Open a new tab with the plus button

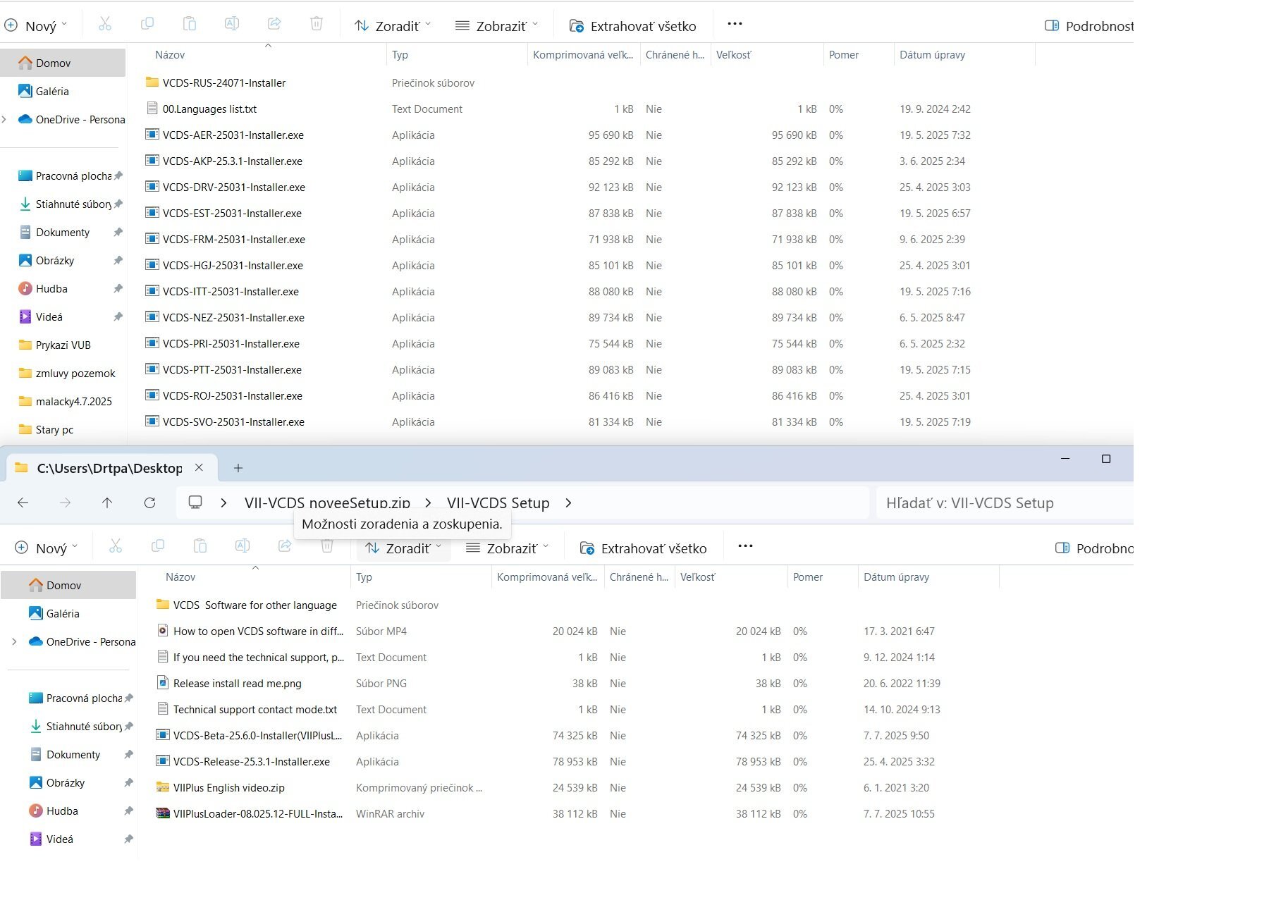coord(238,468)
